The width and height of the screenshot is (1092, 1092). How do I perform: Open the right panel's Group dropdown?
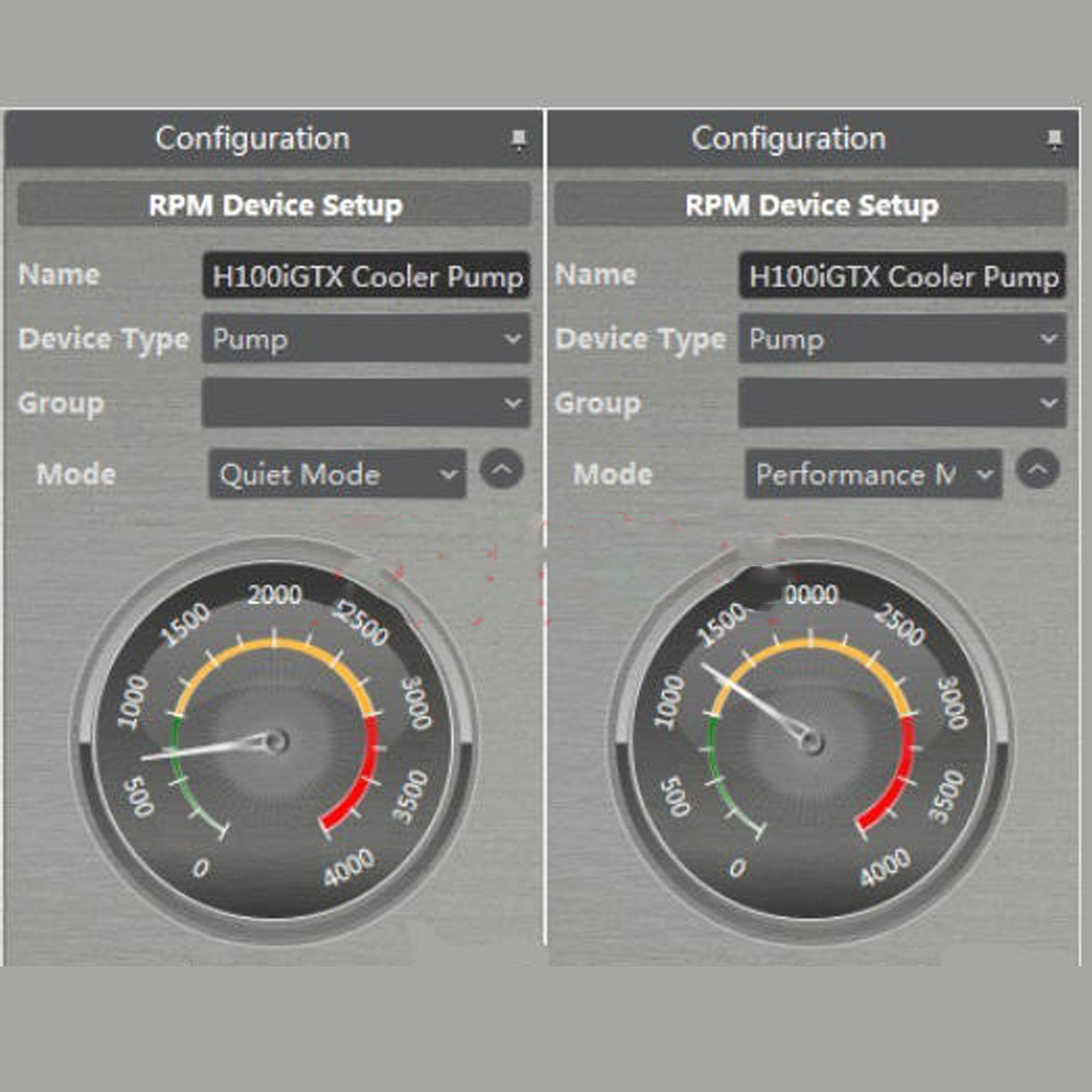pos(902,403)
